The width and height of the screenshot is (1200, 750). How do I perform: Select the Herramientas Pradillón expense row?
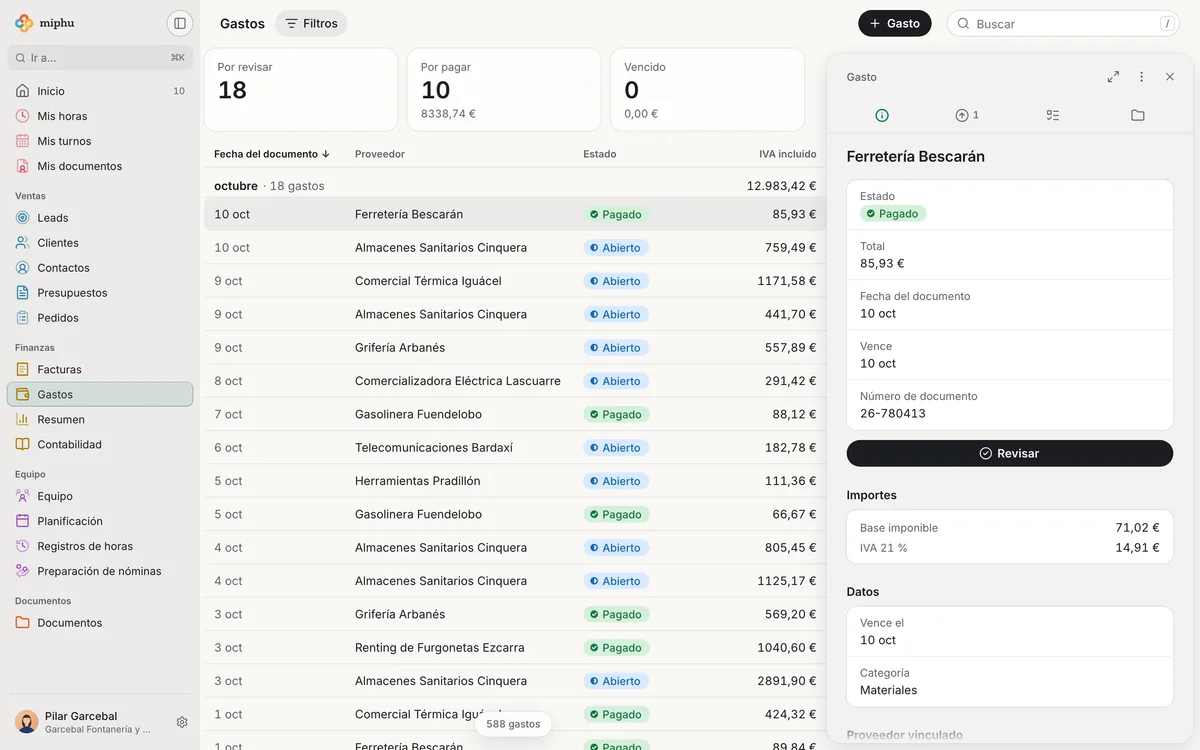tap(515, 481)
